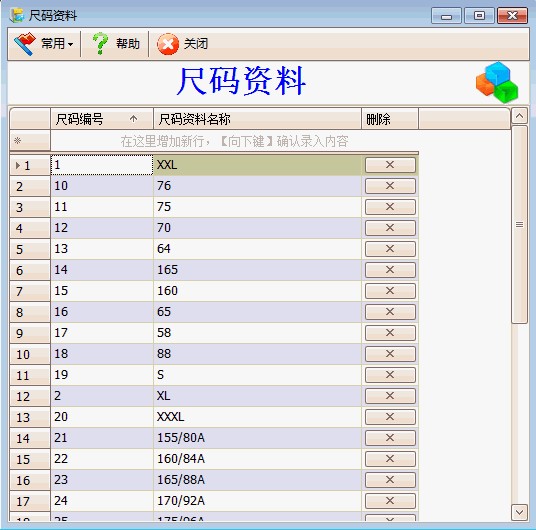
Task: Delete the XXL size row
Action: click(x=390, y=165)
